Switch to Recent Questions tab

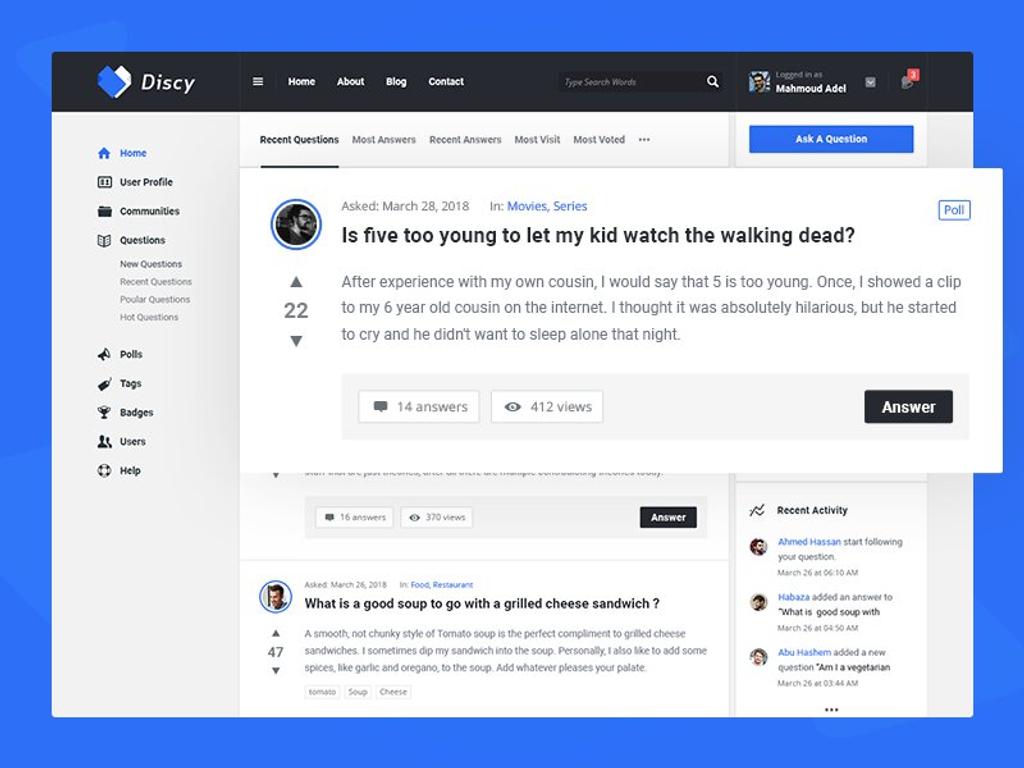299,140
